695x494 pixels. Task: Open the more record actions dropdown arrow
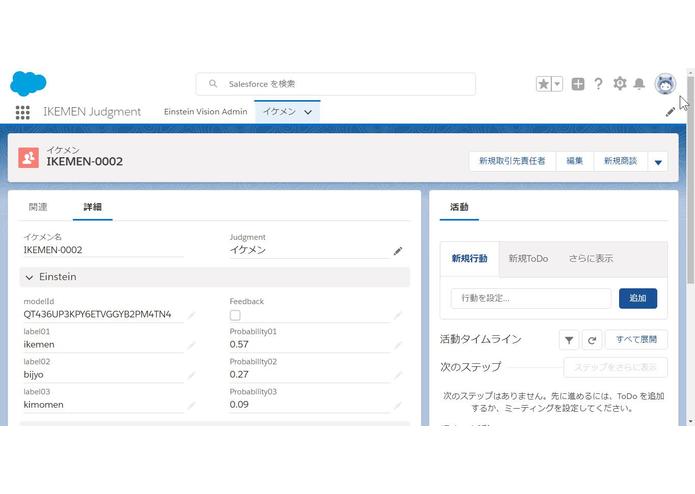tap(658, 162)
